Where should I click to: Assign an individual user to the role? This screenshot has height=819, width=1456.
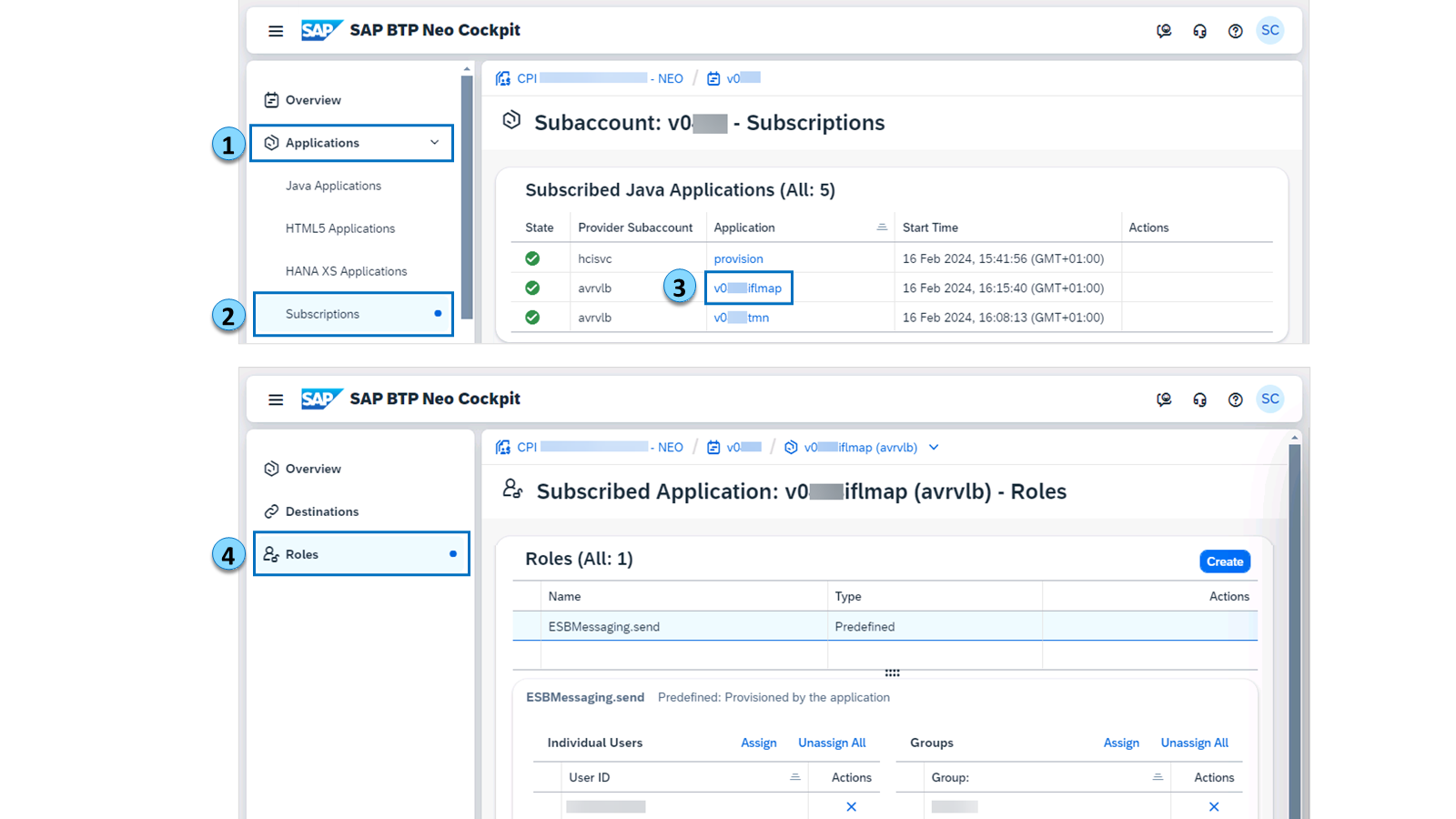pyautogui.click(x=759, y=743)
